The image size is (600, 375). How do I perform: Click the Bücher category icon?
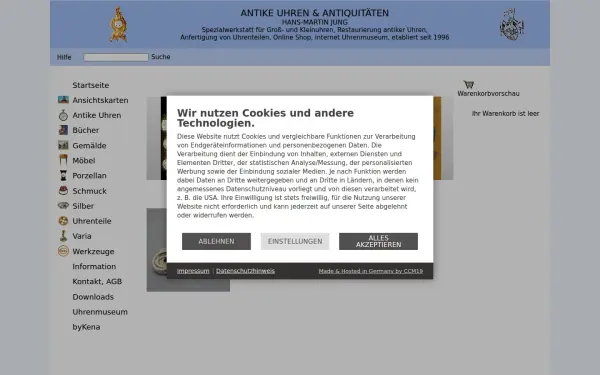coord(63,130)
